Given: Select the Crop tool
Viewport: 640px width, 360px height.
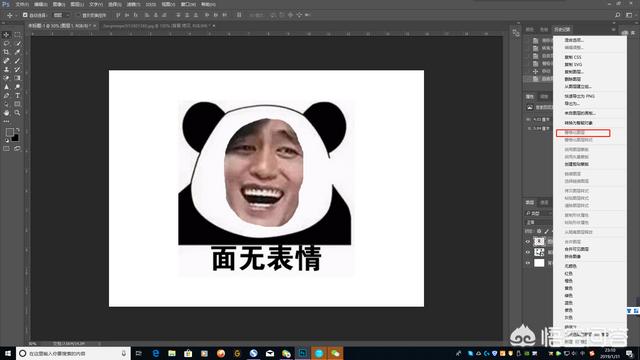Looking at the screenshot, I should pos(6,52).
